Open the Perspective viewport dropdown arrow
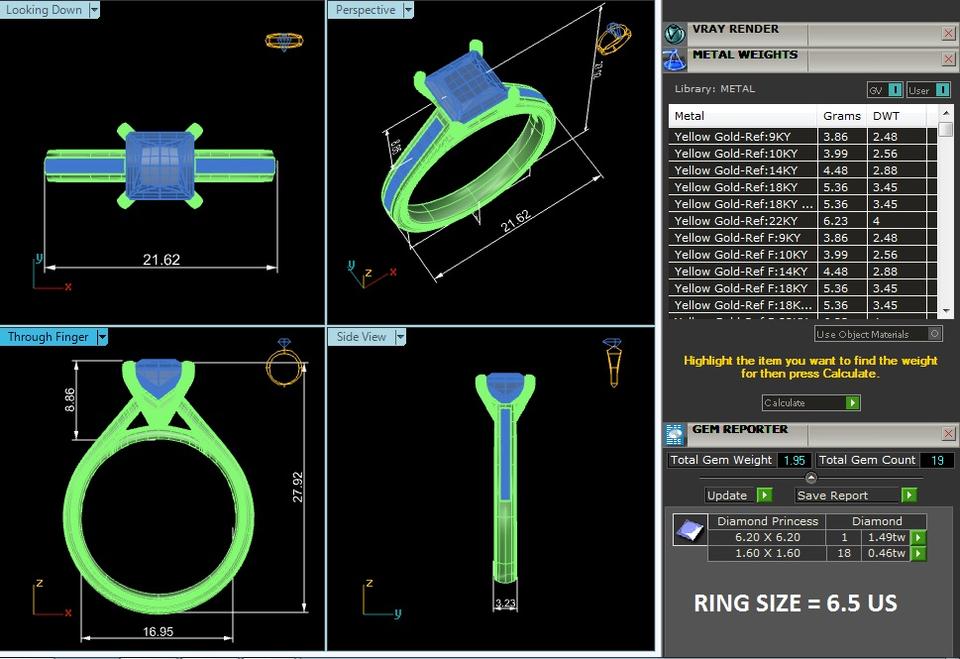This screenshot has height=659, width=960. [408, 10]
